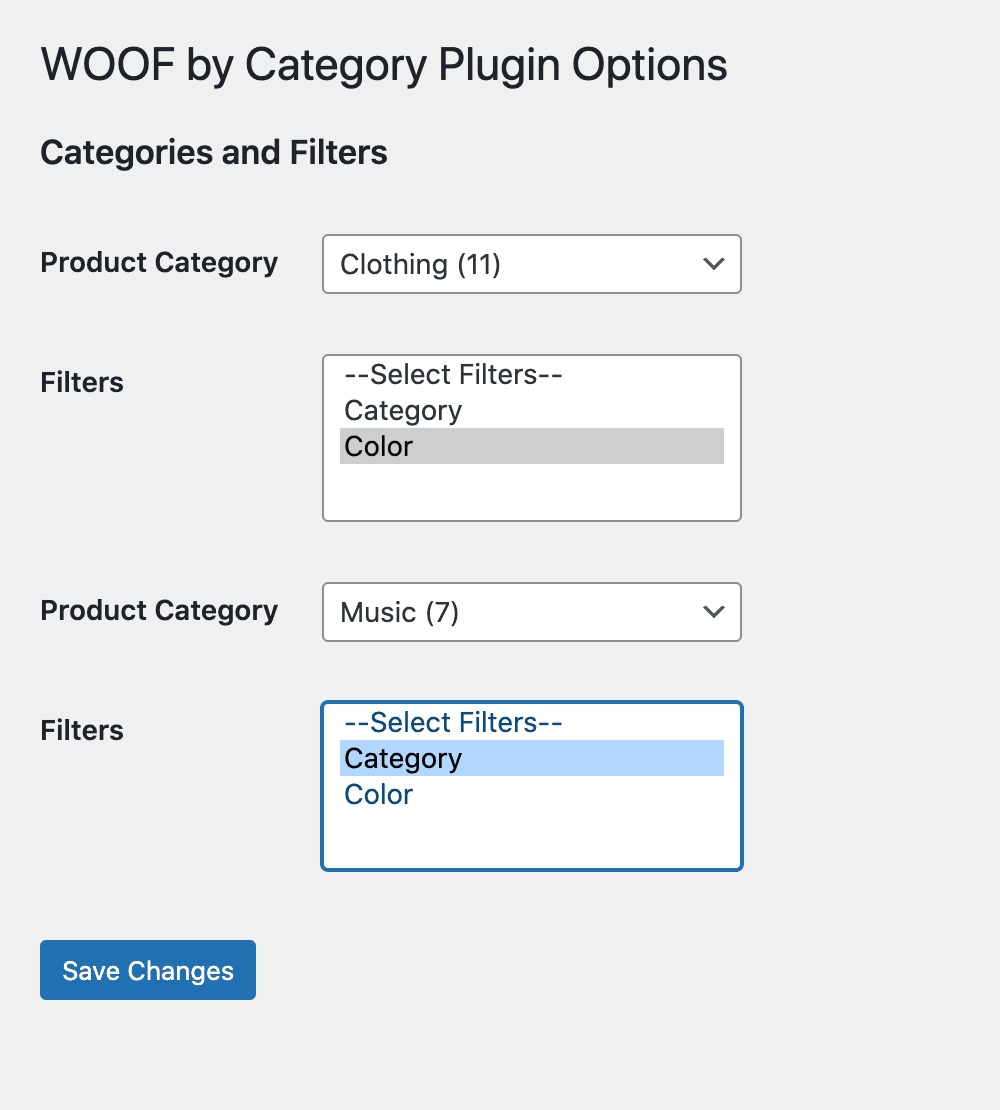Click the WOOF by Category Plugin Options title

pos(383,64)
